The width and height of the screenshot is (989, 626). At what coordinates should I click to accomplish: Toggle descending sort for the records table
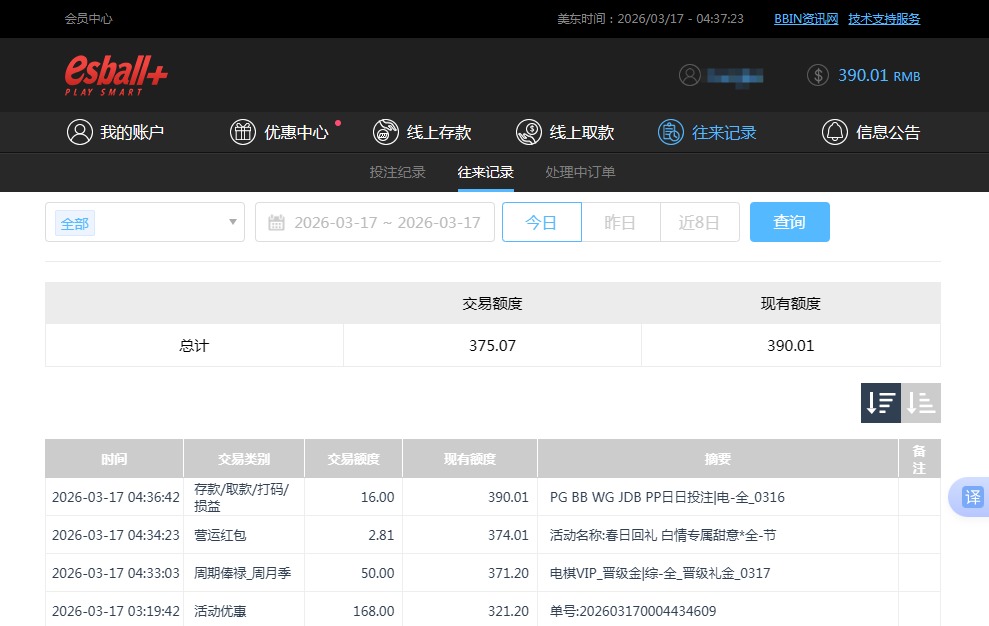[x=880, y=402]
